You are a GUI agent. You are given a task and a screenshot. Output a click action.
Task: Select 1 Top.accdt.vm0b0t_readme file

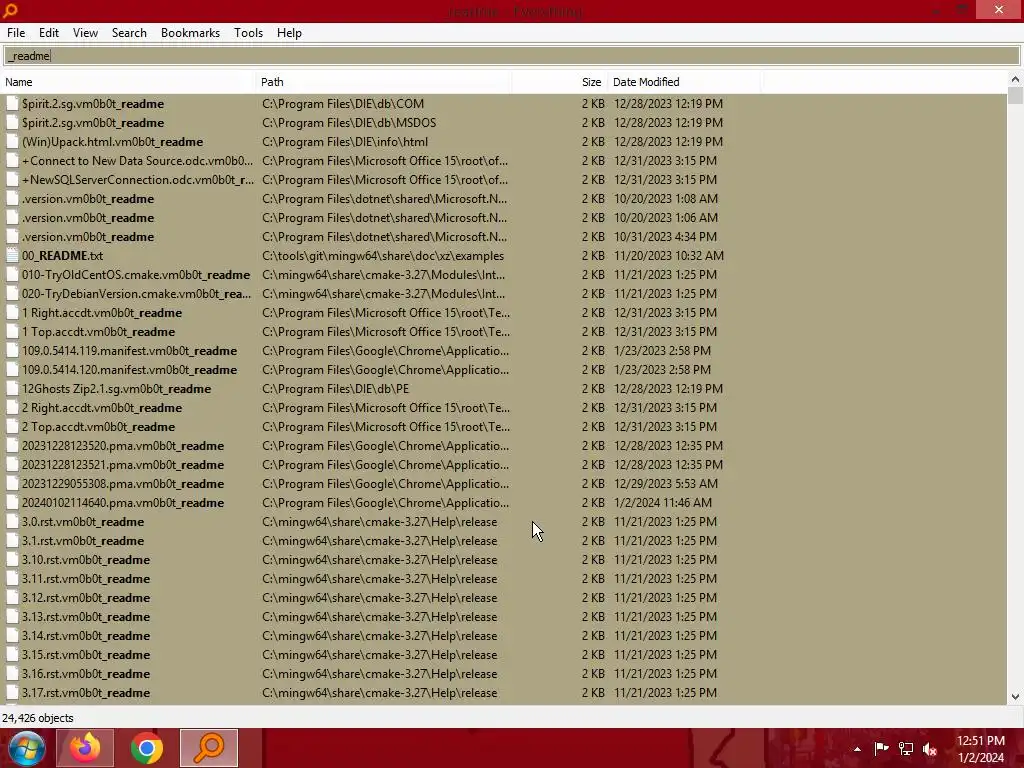coord(98,332)
